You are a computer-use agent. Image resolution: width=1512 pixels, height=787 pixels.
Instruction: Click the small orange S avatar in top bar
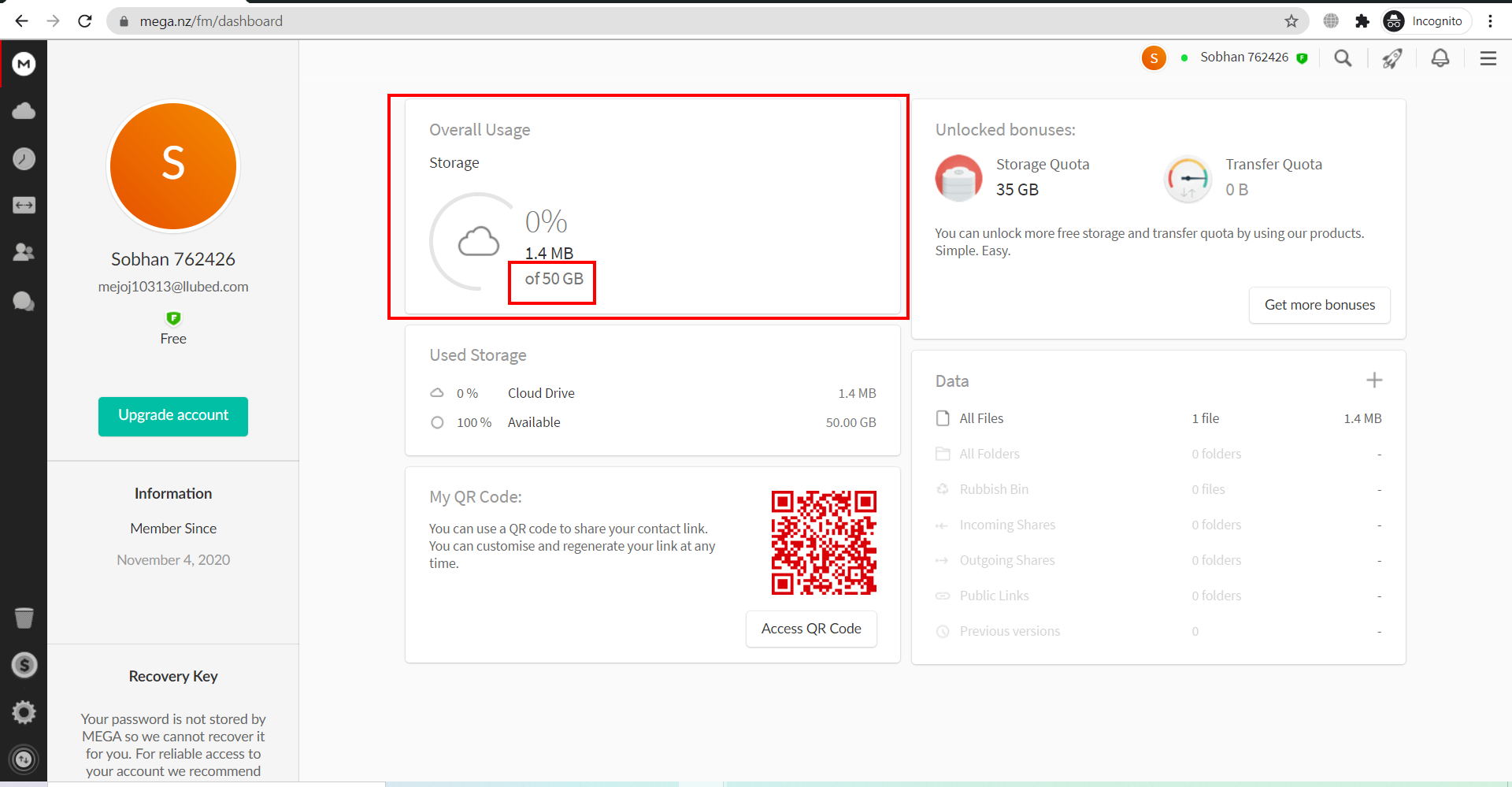click(x=1154, y=58)
